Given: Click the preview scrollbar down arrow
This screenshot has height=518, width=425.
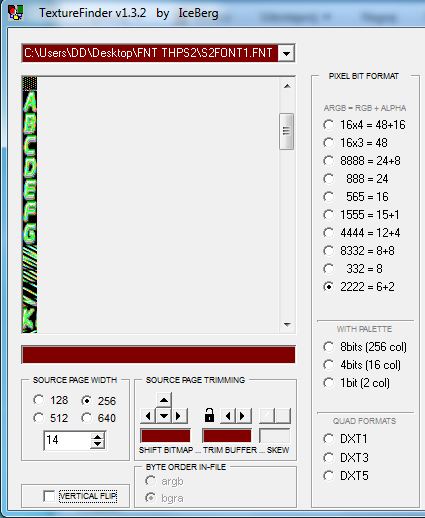Looking at the screenshot, I should (x=287, y=324).
